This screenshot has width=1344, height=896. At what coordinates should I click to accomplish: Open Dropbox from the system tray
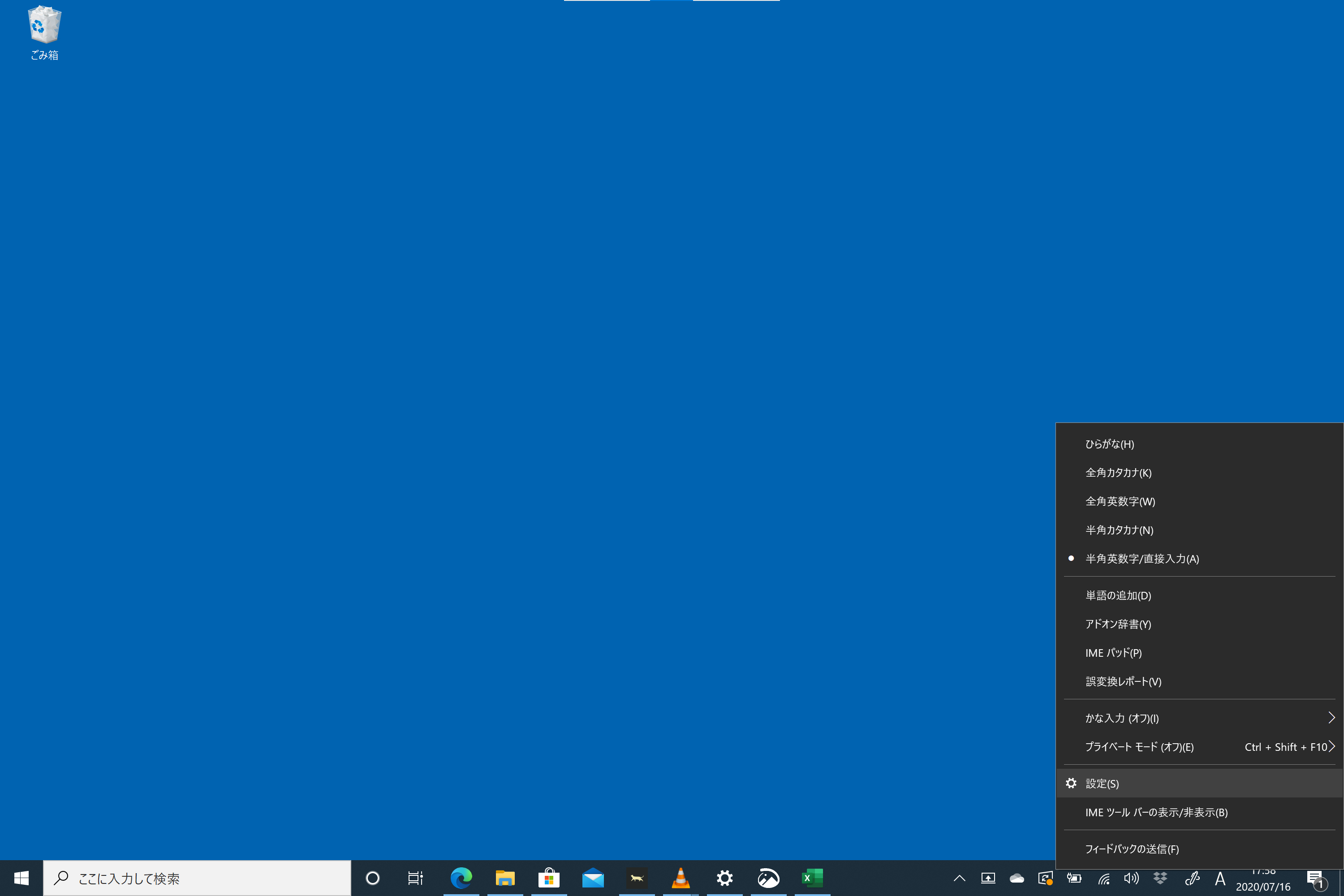point(1161,878)
